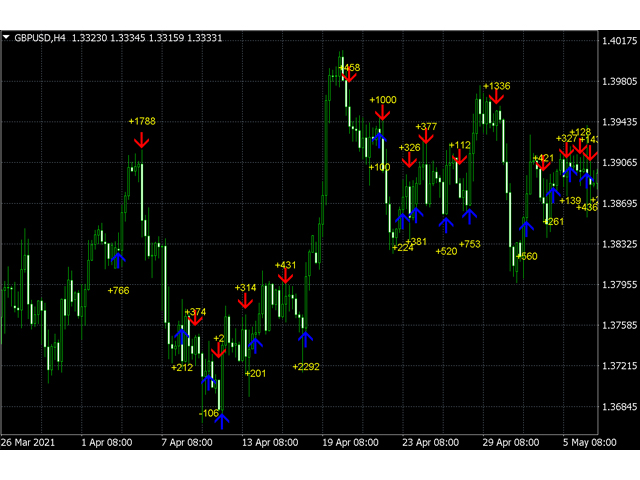This screenshot has height=480, width=640.
Task: Click the 1.38325 price scale label
Action: tap(620, 244)
